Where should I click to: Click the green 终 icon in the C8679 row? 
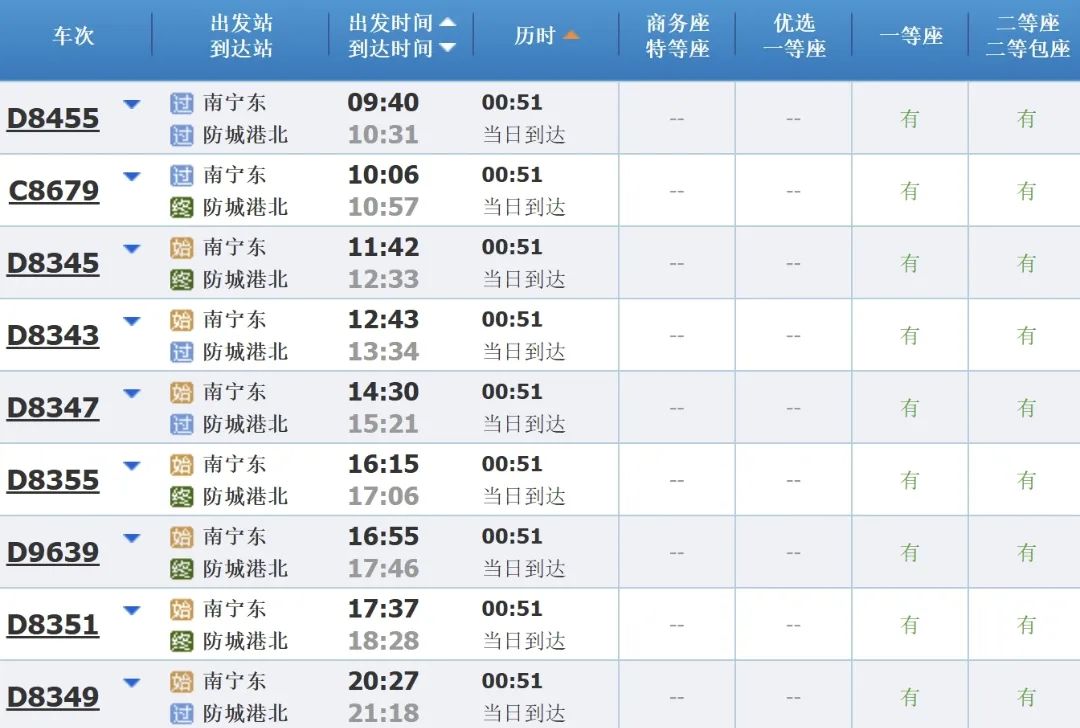click(x=181, y=207)
